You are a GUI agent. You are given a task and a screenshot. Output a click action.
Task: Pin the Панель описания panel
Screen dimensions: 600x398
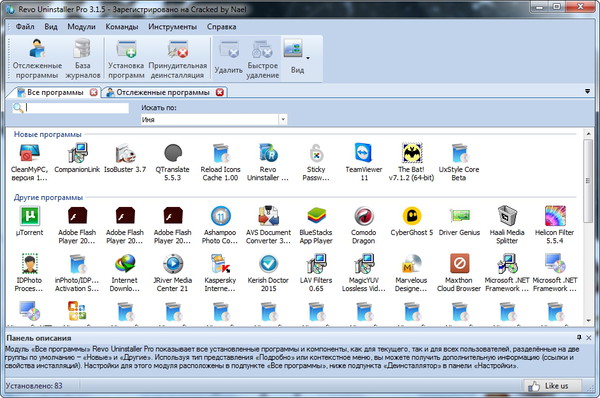[x=579, y=338]
